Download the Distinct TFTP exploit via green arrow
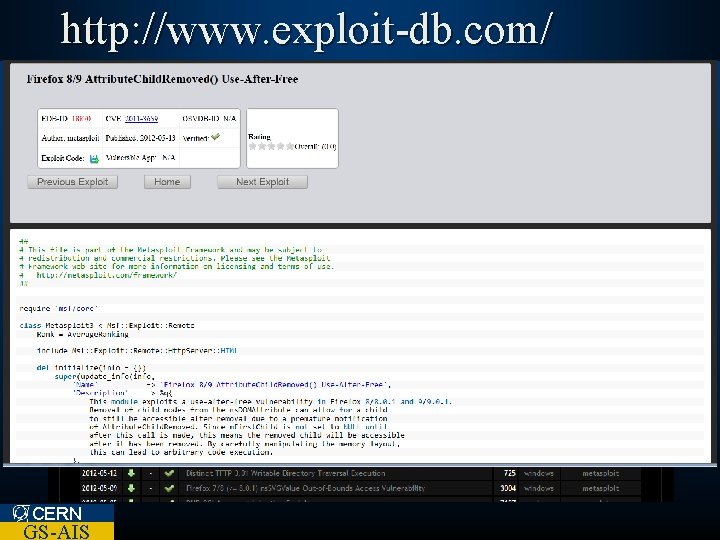Image resolution: width=720 pixels, height=540 pixels. pos(131,473)
